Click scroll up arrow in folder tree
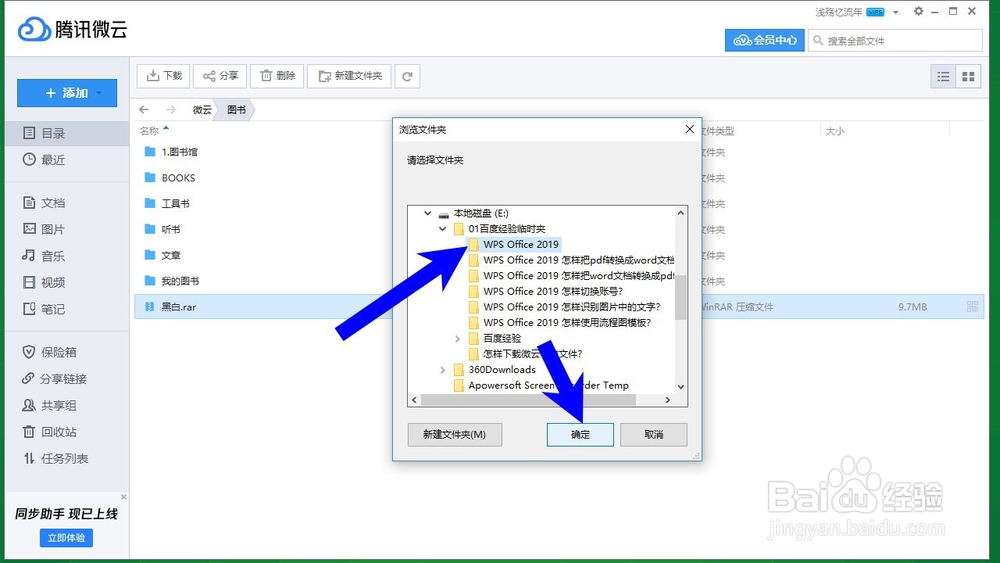 680,212
